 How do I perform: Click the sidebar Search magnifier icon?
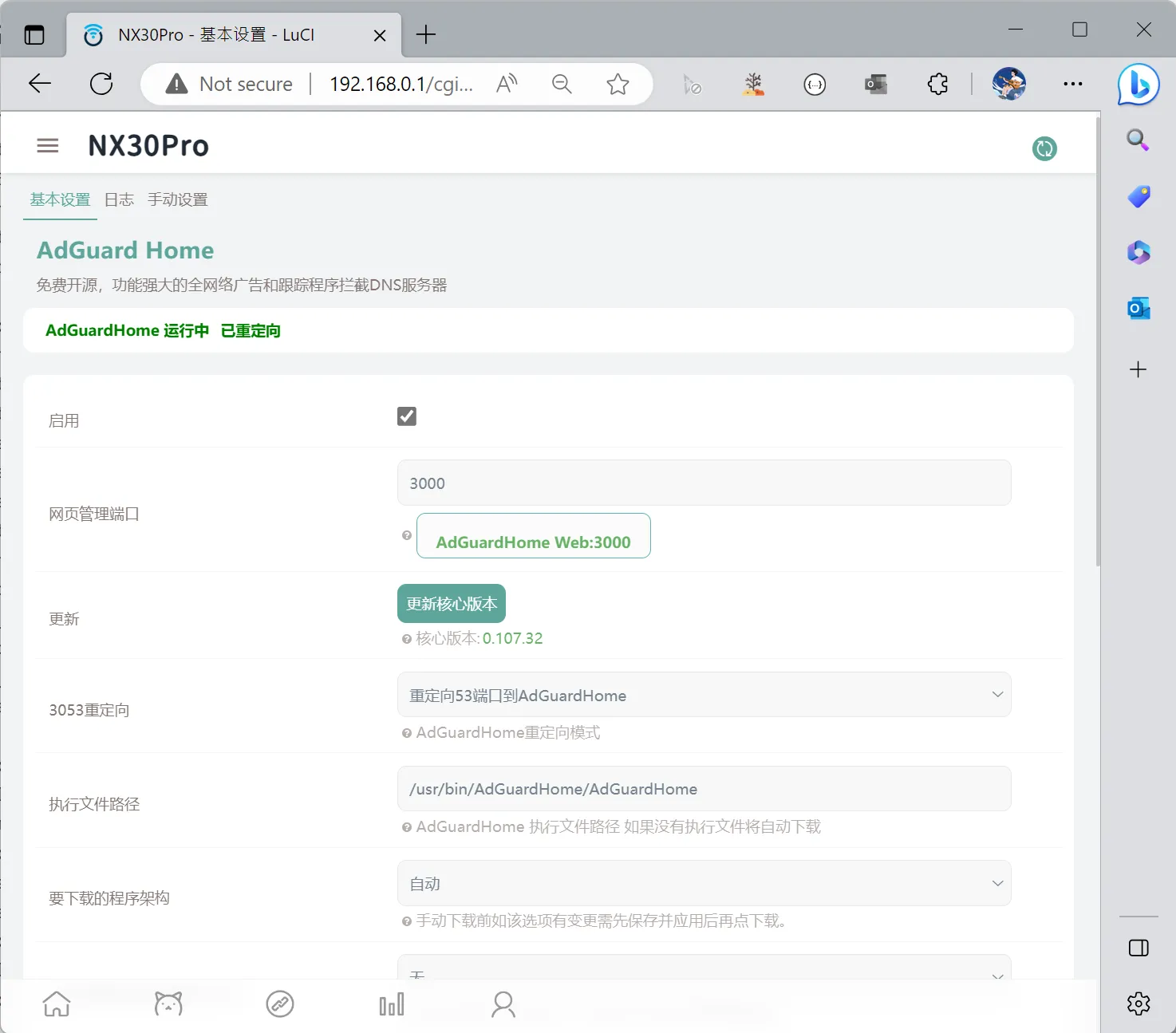tap(1138, 140)
